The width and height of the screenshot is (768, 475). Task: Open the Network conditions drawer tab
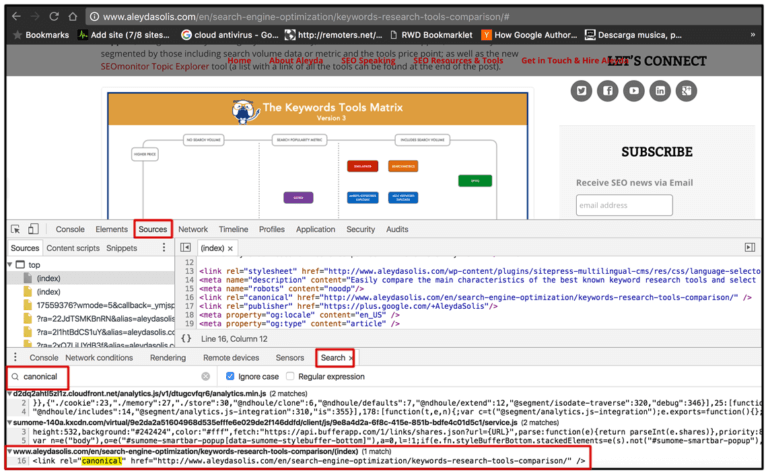[x=99, y=357]
